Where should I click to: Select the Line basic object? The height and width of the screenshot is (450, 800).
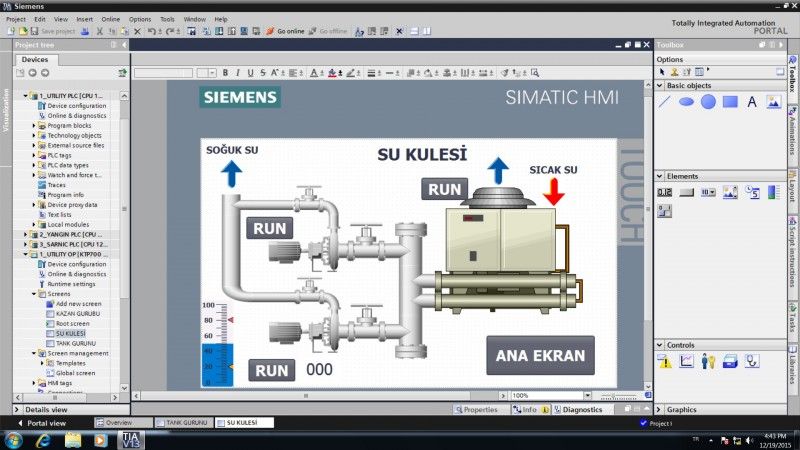(x=664, y=102)
